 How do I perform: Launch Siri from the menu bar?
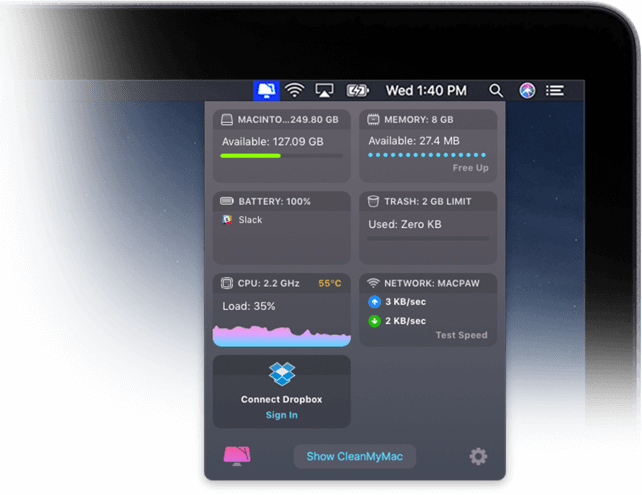[527, 90]
